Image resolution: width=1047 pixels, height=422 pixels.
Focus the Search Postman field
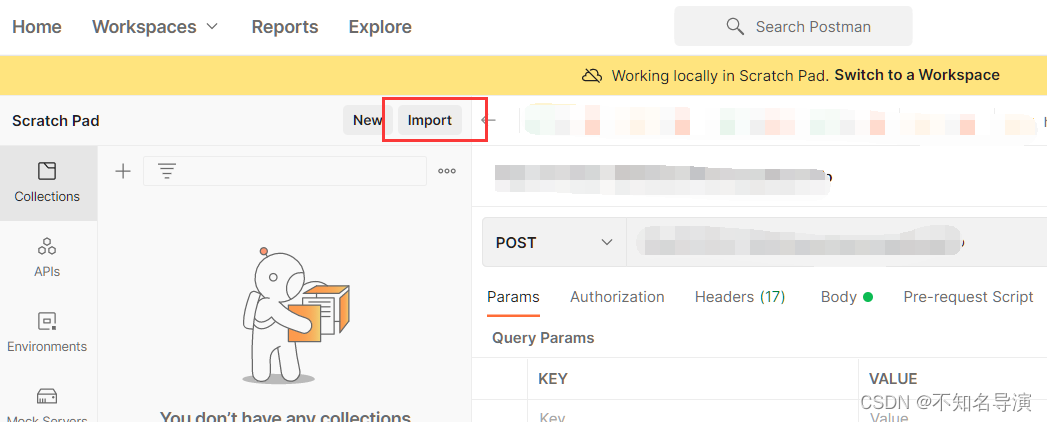tap(793, 27)
